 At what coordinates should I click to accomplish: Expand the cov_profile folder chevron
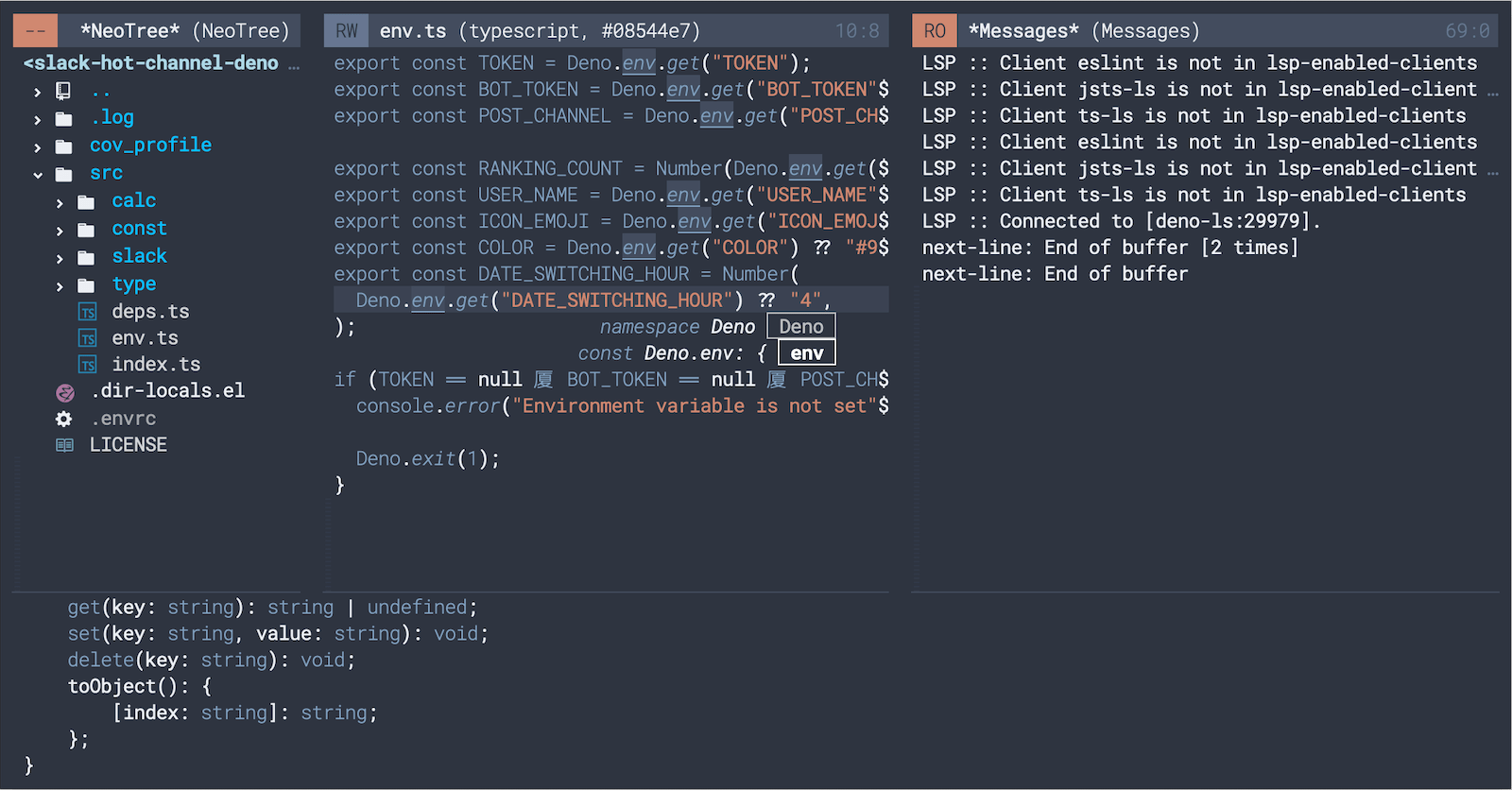37,147
